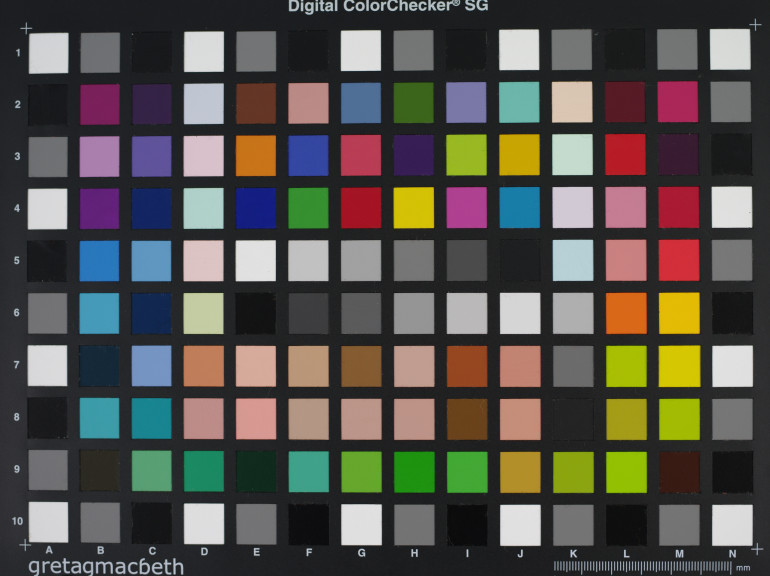Click the row label '10'

[x=18, y=521]
